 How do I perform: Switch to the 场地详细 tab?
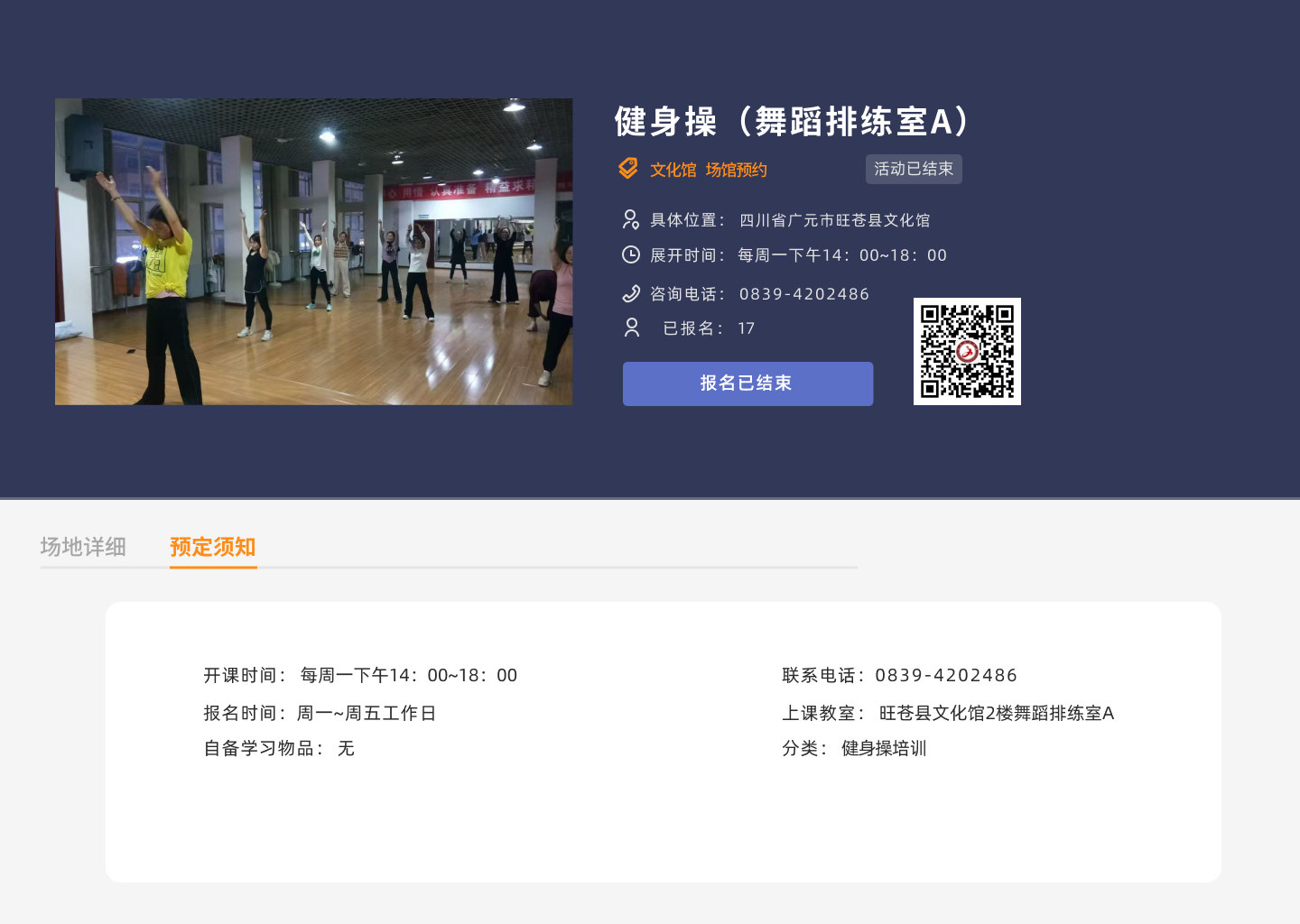83,547
